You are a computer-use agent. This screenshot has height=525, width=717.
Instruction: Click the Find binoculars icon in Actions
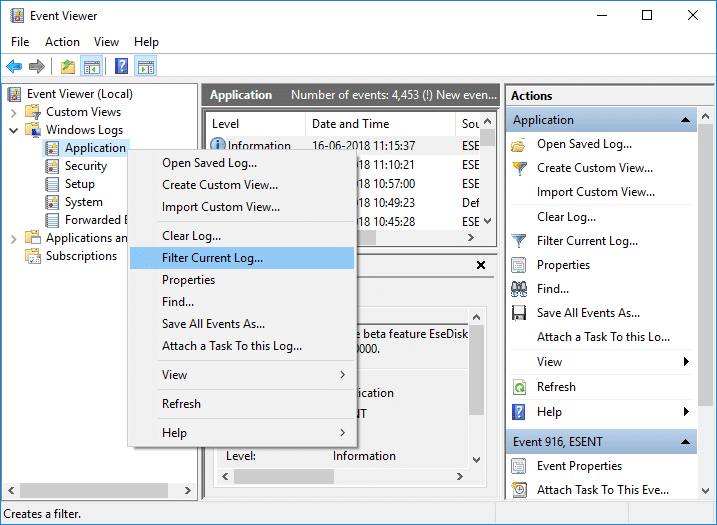[519, 289]
